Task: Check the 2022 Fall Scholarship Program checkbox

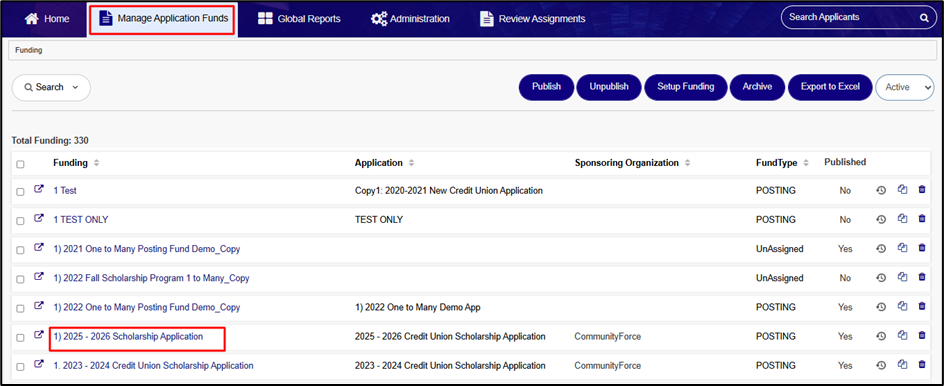Action: pos(20,279)
